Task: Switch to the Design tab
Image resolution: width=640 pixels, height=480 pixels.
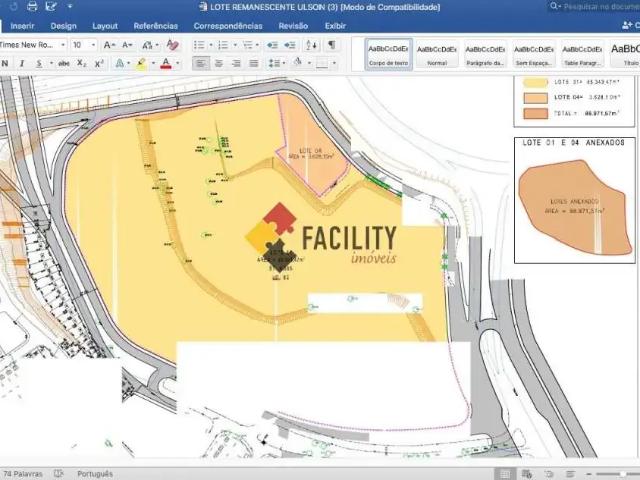Action: 63,26
